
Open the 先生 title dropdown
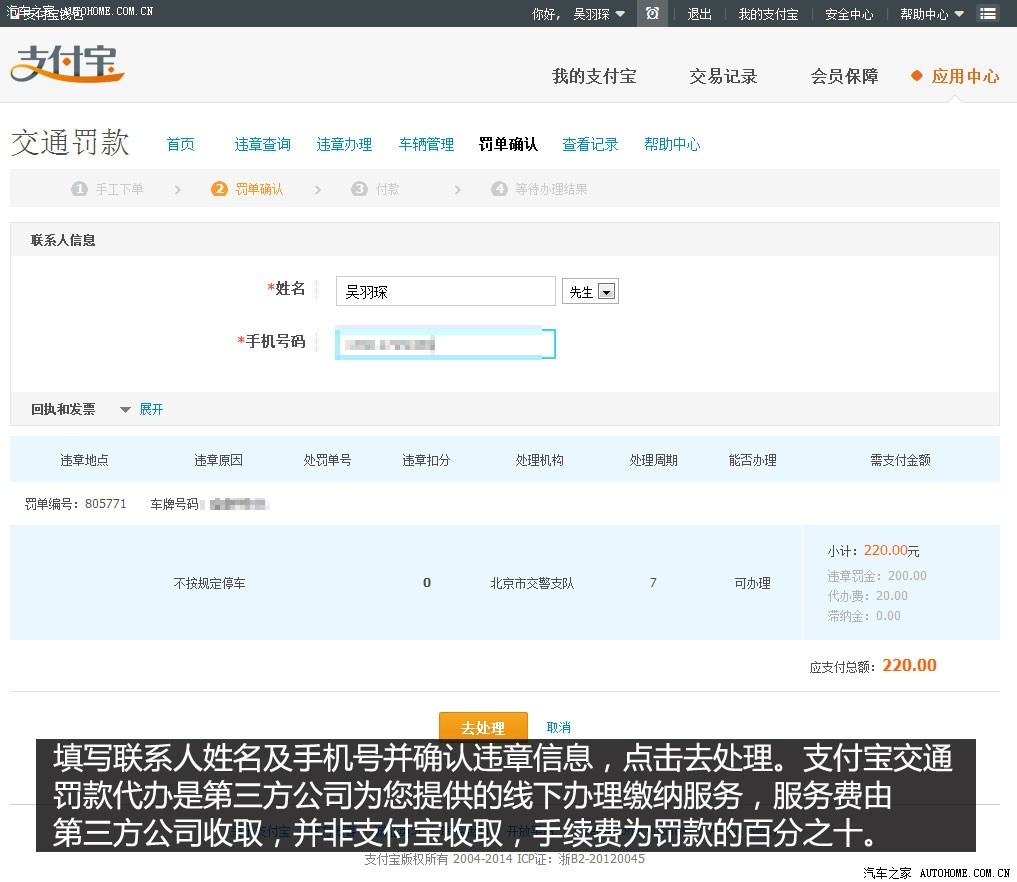(590, 291)
